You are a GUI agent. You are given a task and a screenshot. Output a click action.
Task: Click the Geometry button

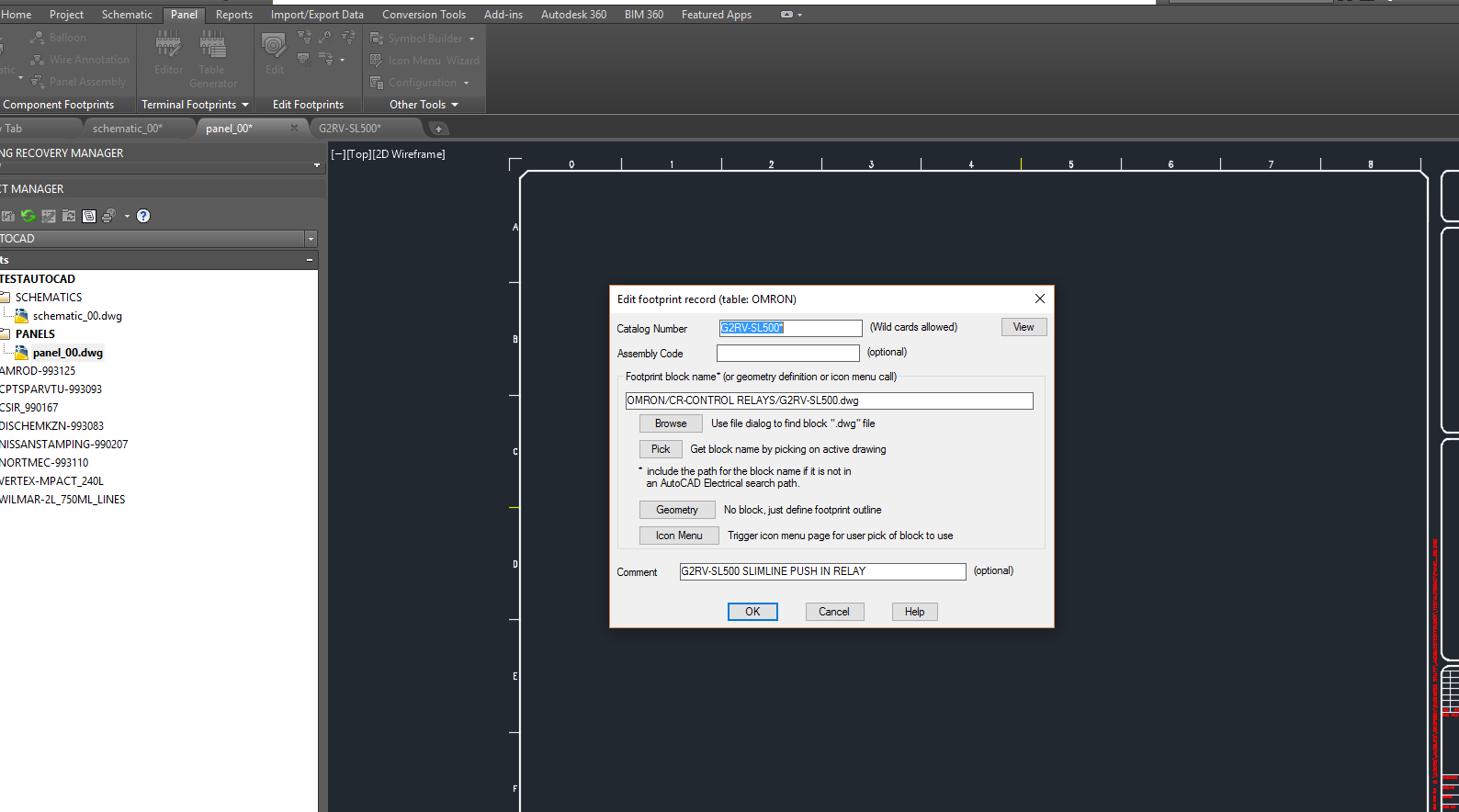pos(677,510)
